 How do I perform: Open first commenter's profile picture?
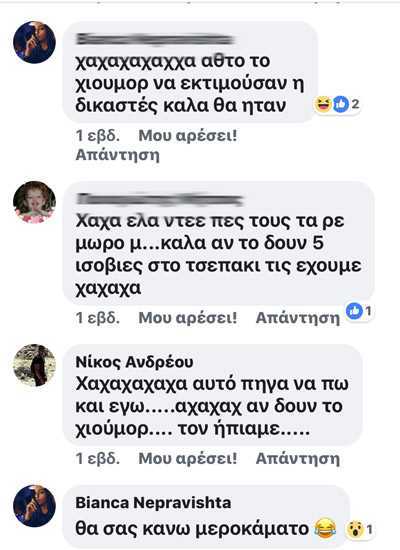34,42
